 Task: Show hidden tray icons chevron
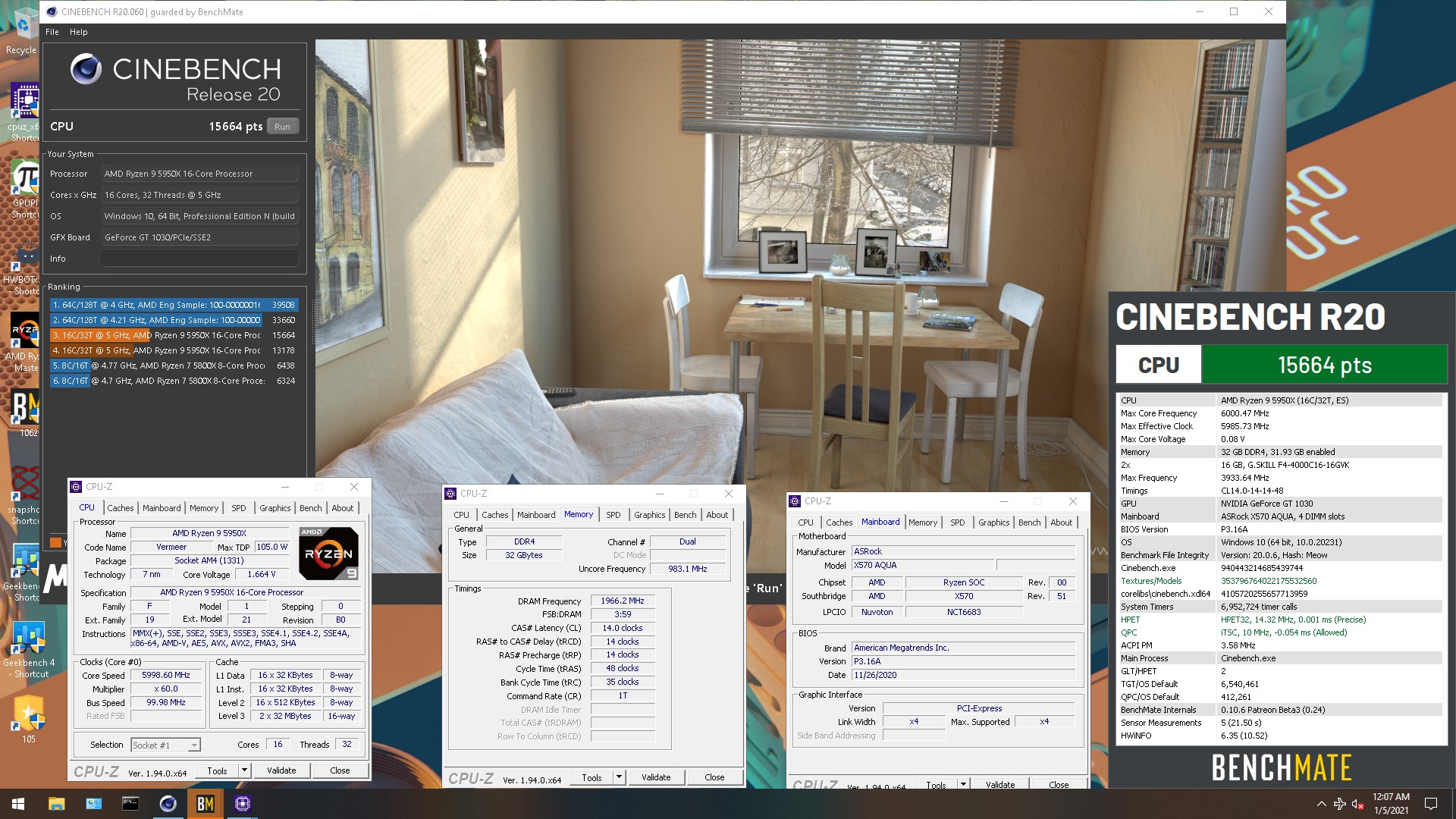[x=1321, y=804]
